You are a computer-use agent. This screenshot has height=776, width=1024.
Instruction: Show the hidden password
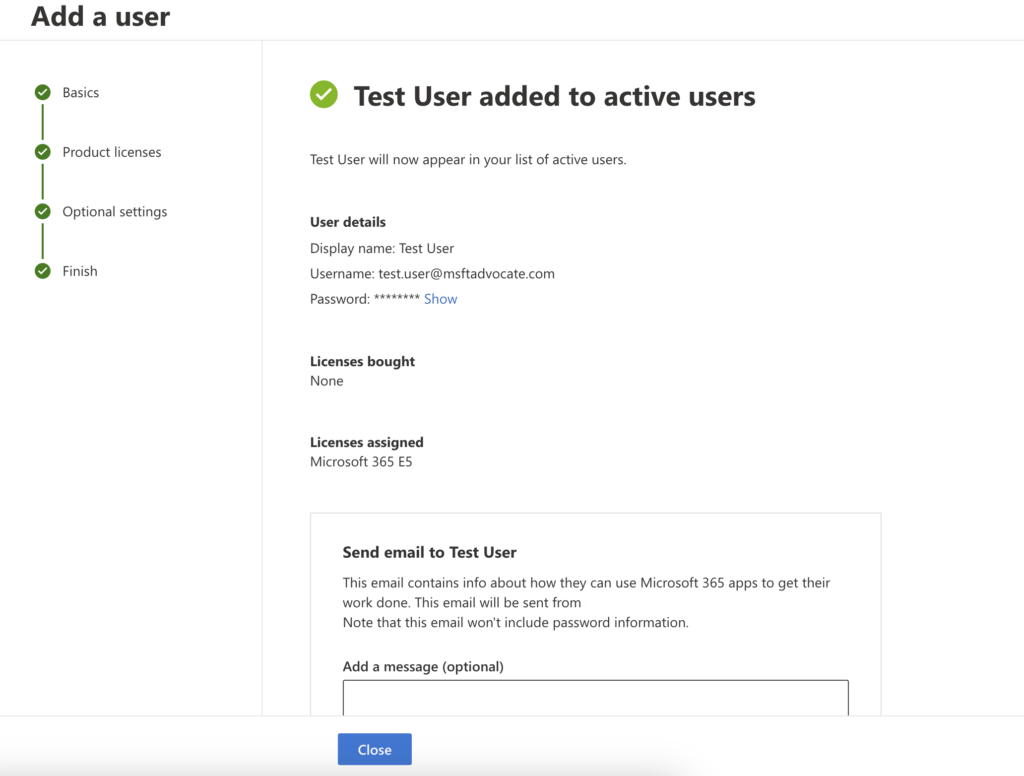[440, 299]
